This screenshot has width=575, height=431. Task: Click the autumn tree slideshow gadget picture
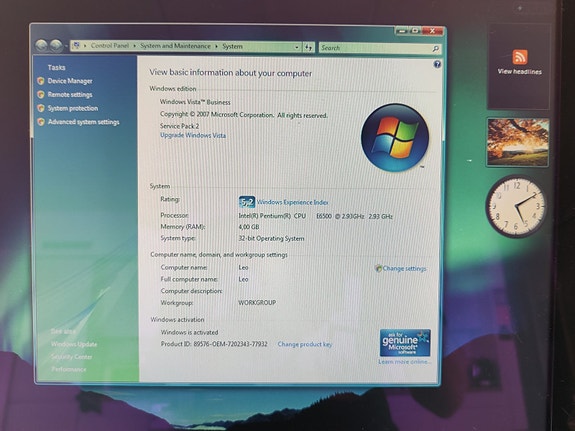[518, 142]
